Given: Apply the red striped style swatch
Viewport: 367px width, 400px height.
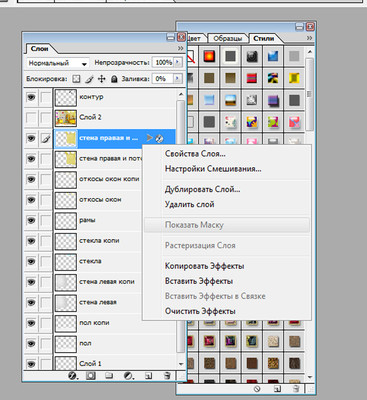Looking at the screenshot, I should pyautogui.click(x=252, y=78).
